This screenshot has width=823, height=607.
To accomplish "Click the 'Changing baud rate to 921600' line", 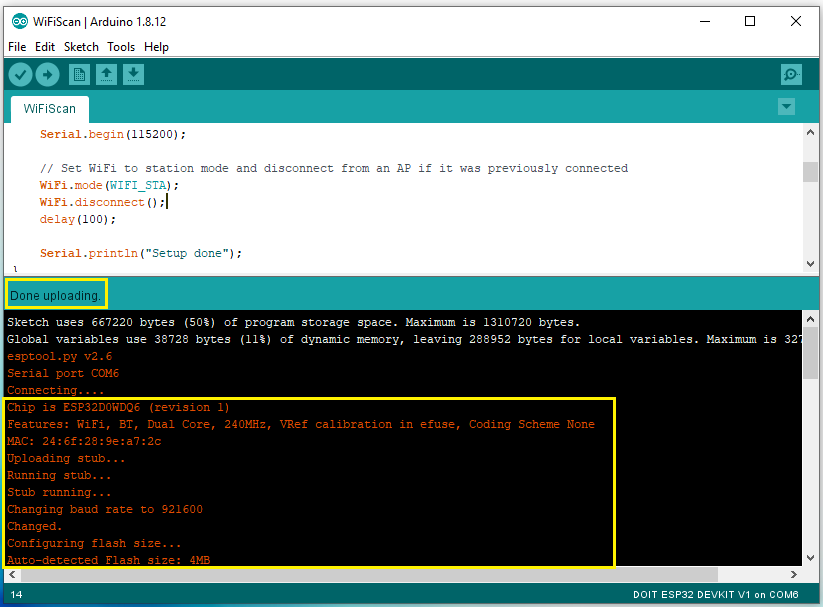I will 105,509.
